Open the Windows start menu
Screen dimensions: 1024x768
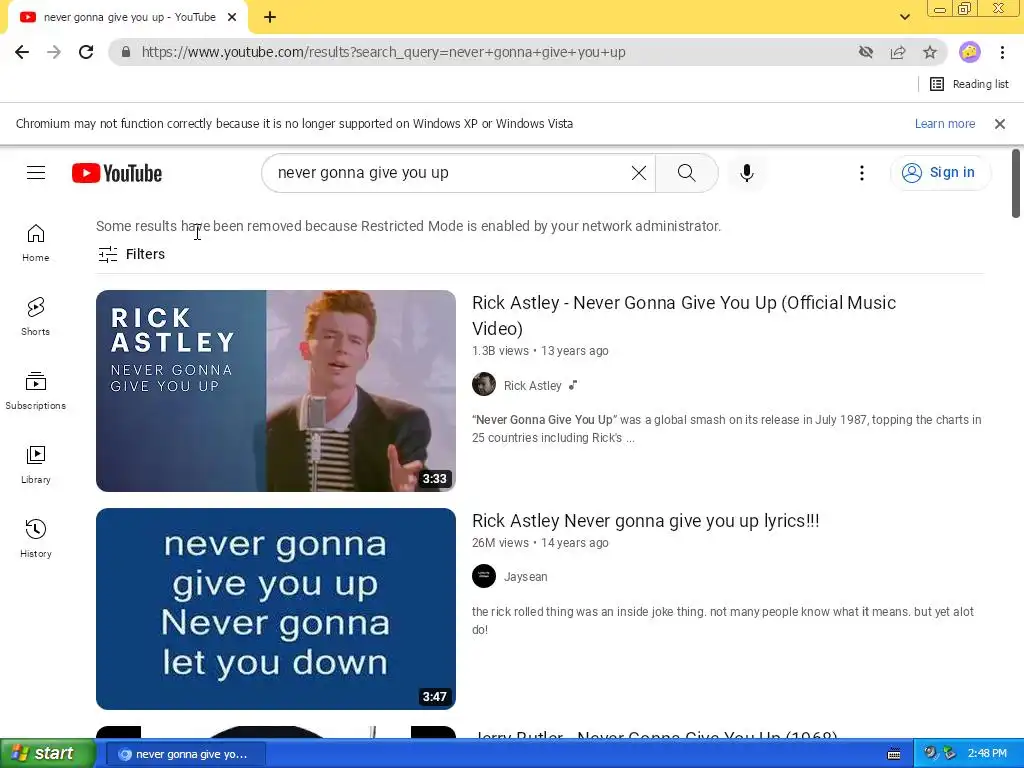coord(48,754)
